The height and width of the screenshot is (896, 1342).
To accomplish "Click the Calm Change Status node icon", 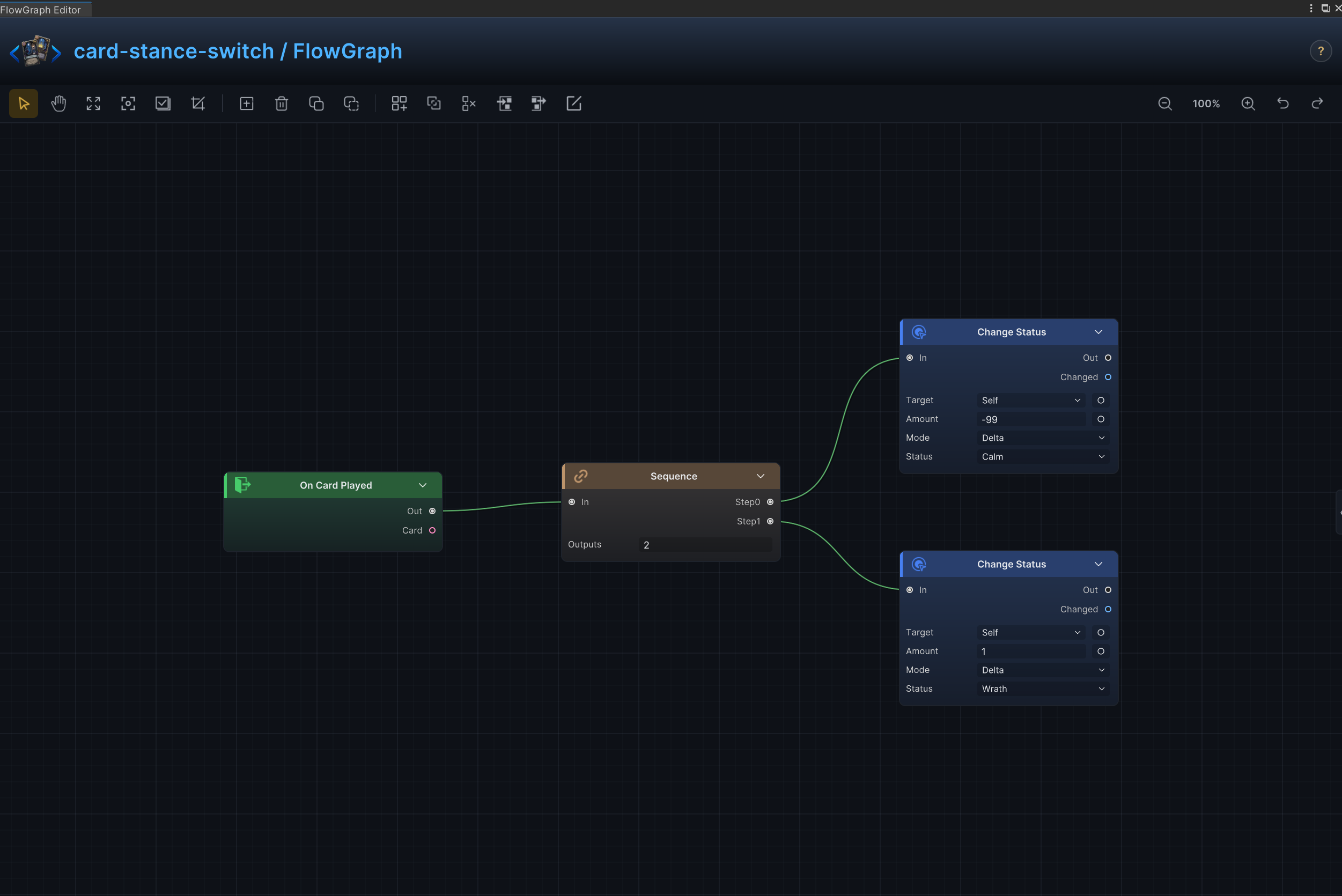I will (x=919, y=332).
